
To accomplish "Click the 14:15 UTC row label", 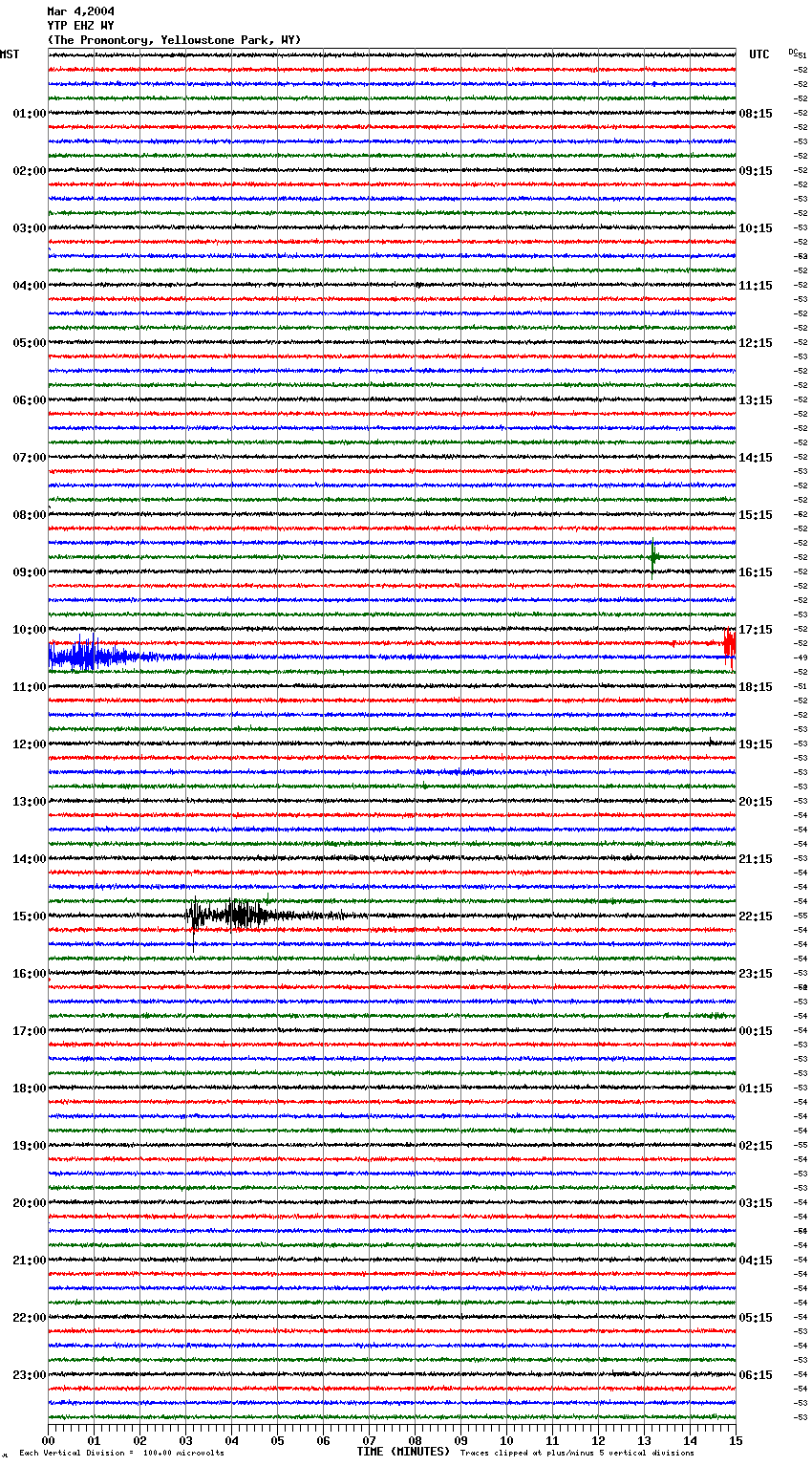I will [756, 458].
